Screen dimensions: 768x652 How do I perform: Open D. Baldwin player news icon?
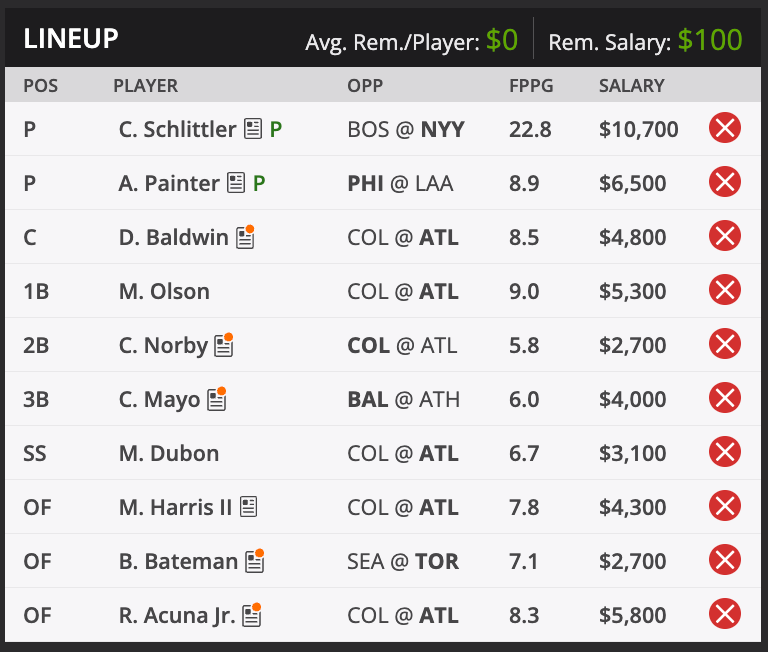click(245, 237)
